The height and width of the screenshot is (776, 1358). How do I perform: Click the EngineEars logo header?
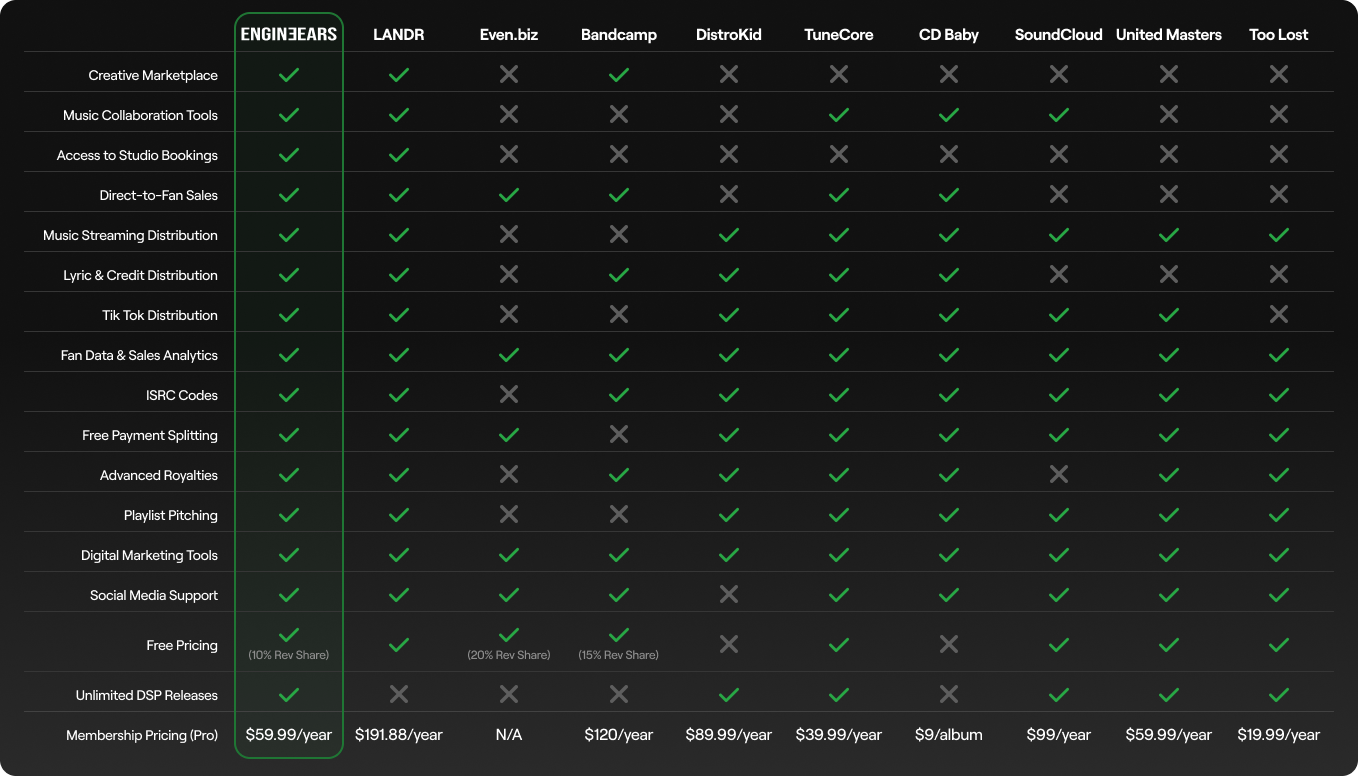click(289, 34)
